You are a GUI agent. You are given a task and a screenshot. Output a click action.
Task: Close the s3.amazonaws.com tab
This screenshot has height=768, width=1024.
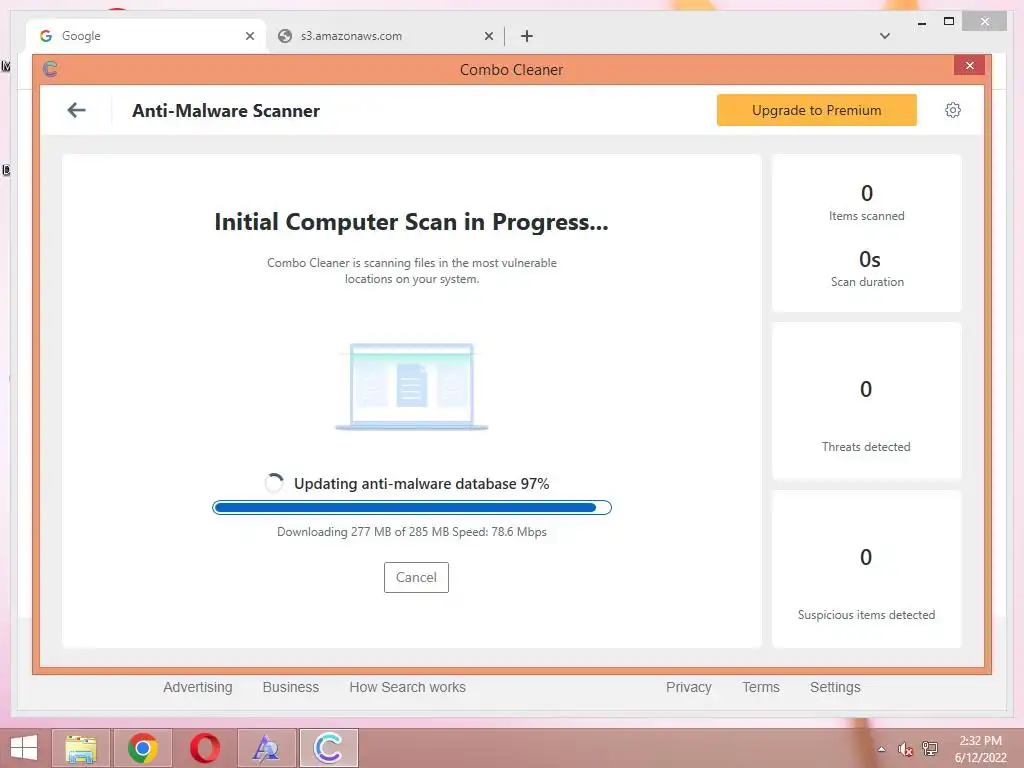pyautogui.click(x=488, y=36)
